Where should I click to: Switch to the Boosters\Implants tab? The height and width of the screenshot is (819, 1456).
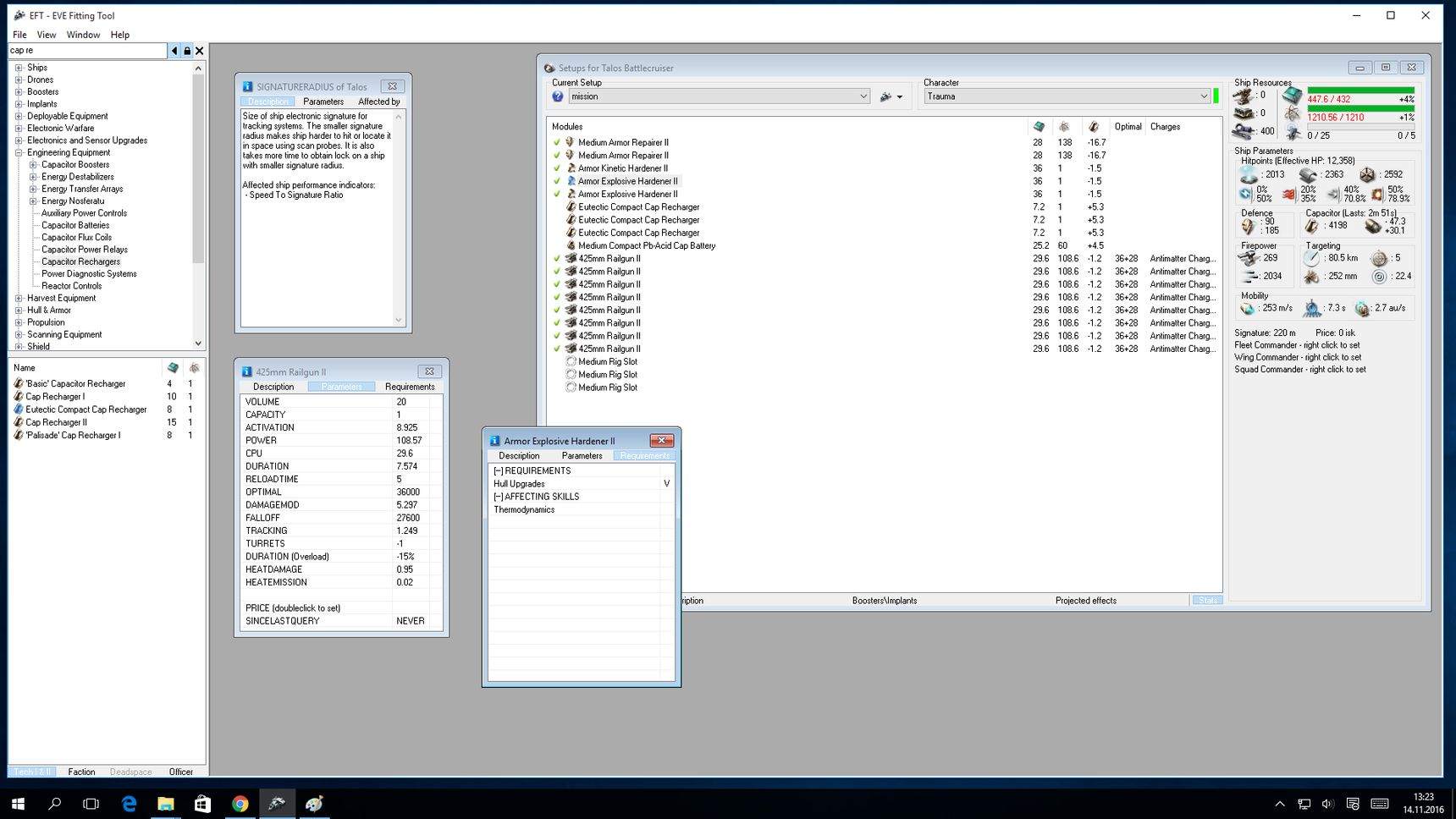[885, 601]
